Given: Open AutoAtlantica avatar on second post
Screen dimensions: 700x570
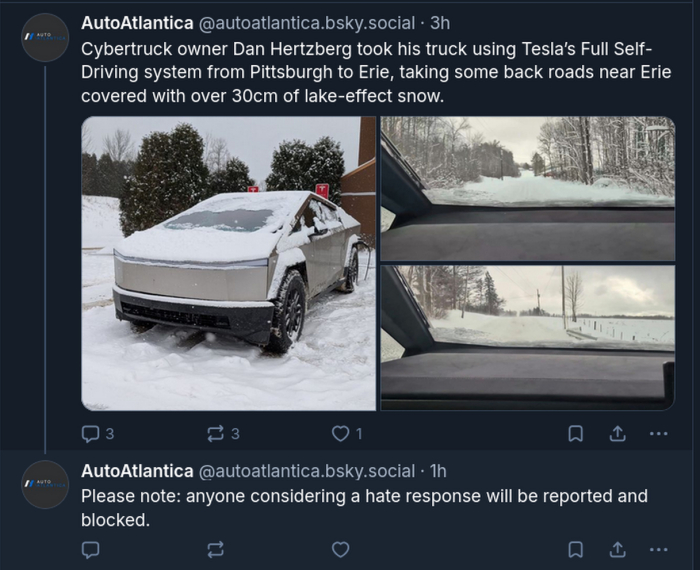Looking at the screenshot, I should [45, 484].
